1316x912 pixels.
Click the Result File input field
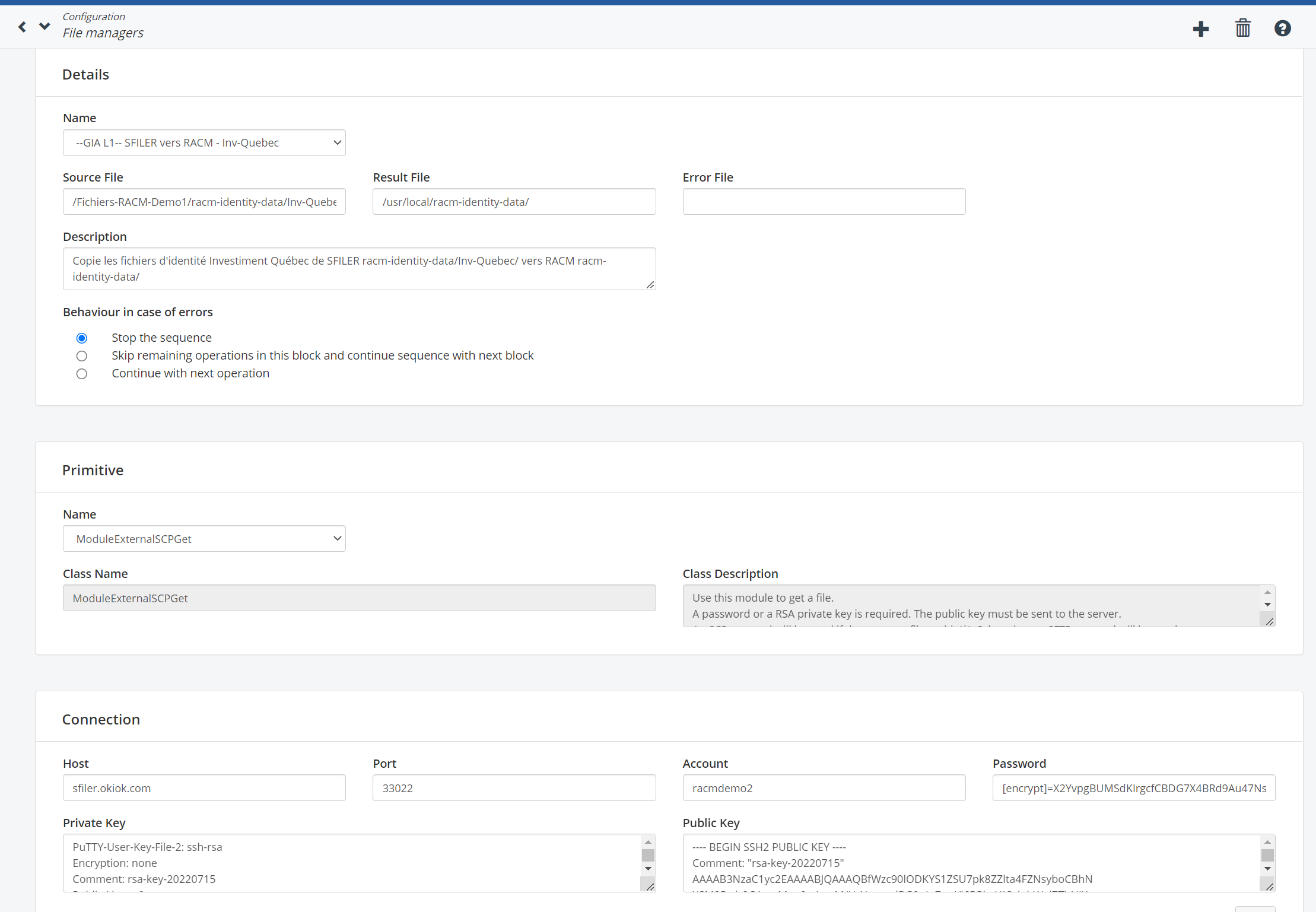tap(514, 202)
